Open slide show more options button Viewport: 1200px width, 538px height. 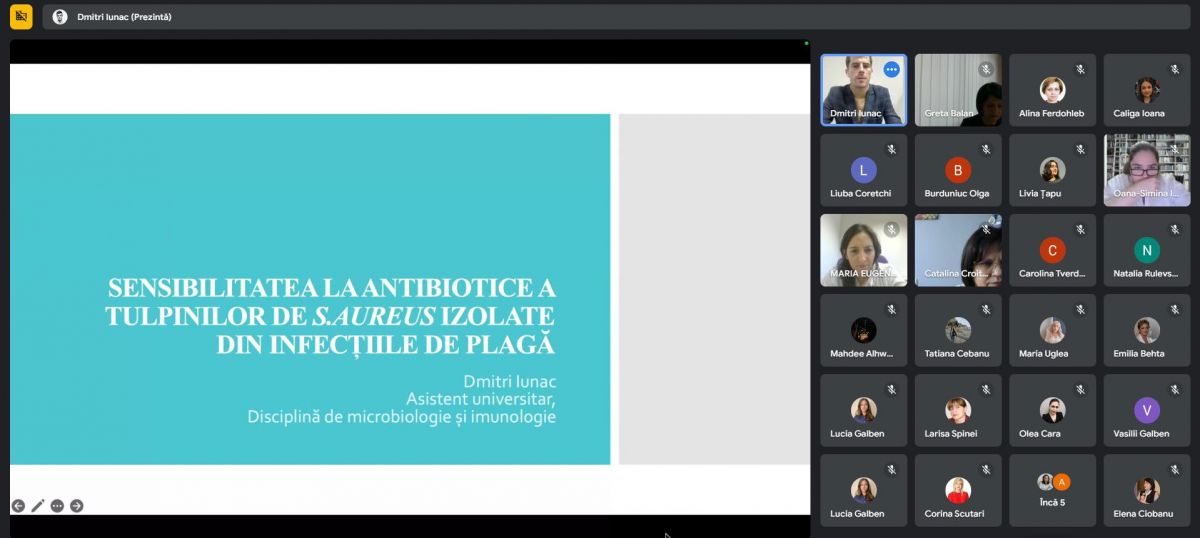point(57,506)
